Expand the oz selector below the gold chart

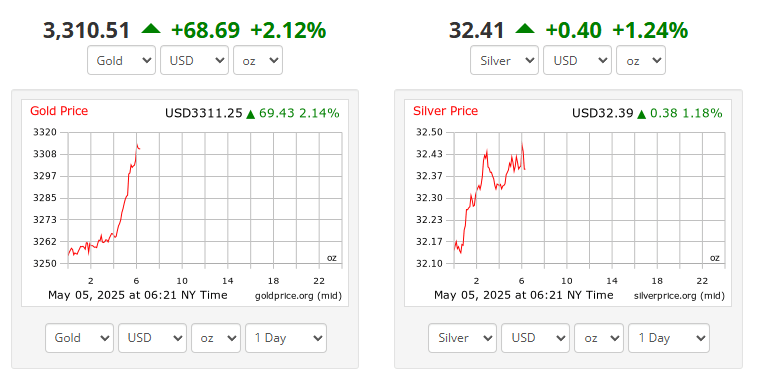click(216, 338)
